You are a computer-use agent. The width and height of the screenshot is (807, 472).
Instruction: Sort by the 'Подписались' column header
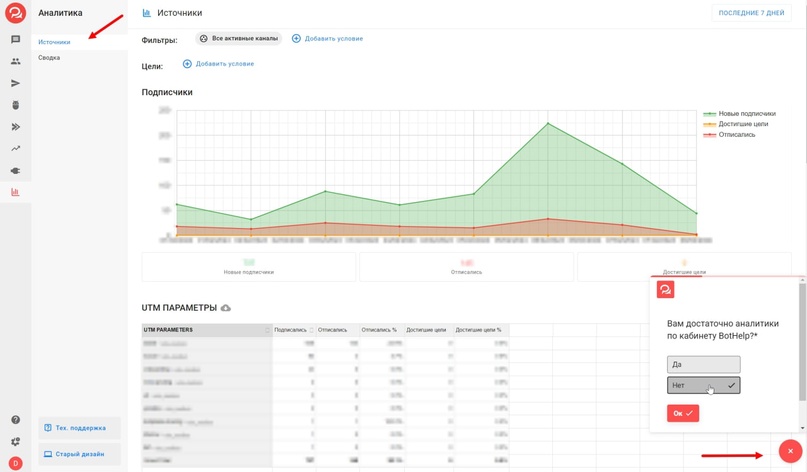290,330
